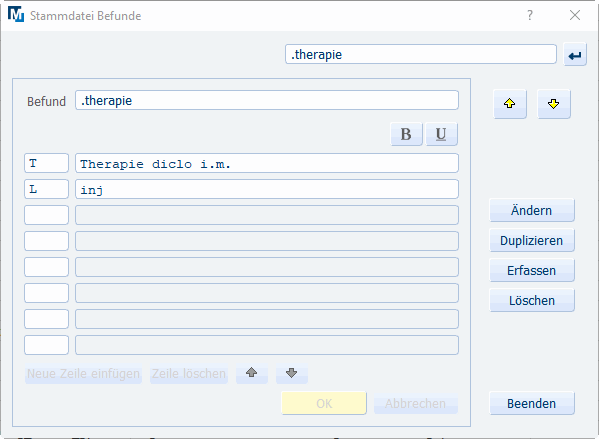Screen dimensions: 599x439
Task: Close the Stammdatei Befunde window
Action: point(575,15)
